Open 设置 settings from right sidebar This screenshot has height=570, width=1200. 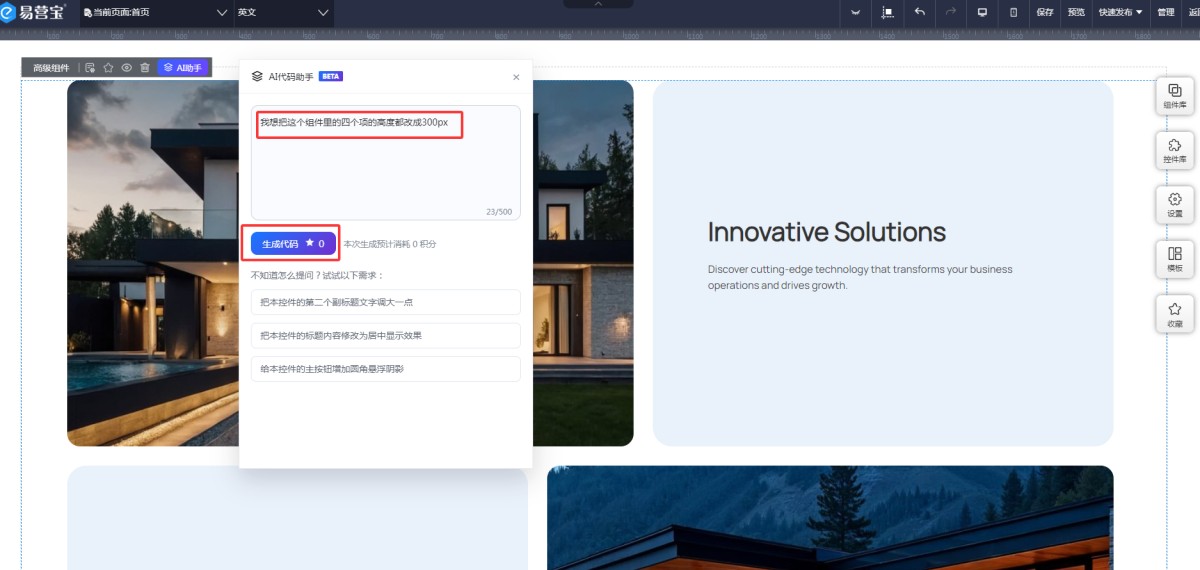point(1174,204)
